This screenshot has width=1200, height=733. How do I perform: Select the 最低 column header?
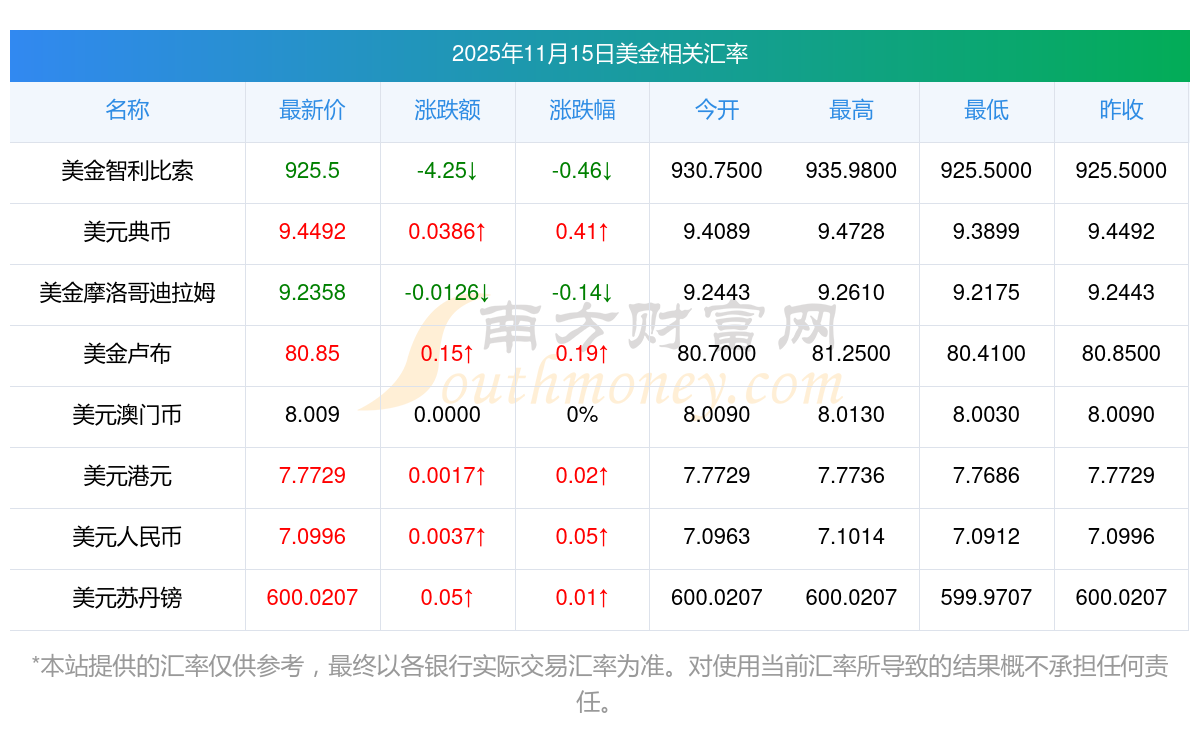986,110
